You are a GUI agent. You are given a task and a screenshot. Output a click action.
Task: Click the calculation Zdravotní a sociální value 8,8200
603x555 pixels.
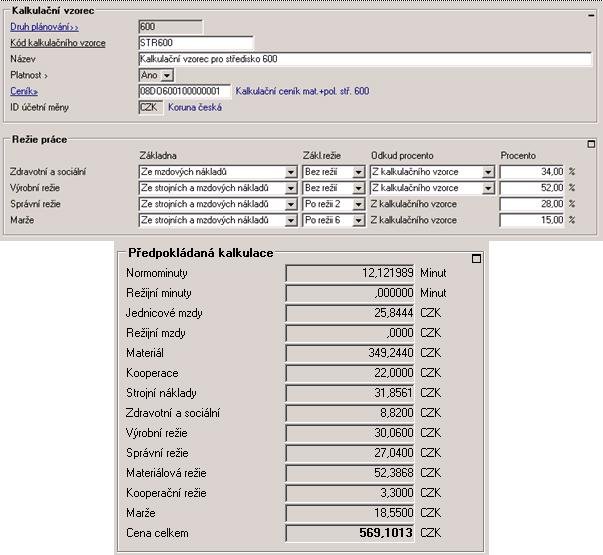pyautogui.click(x=350, y=413)
